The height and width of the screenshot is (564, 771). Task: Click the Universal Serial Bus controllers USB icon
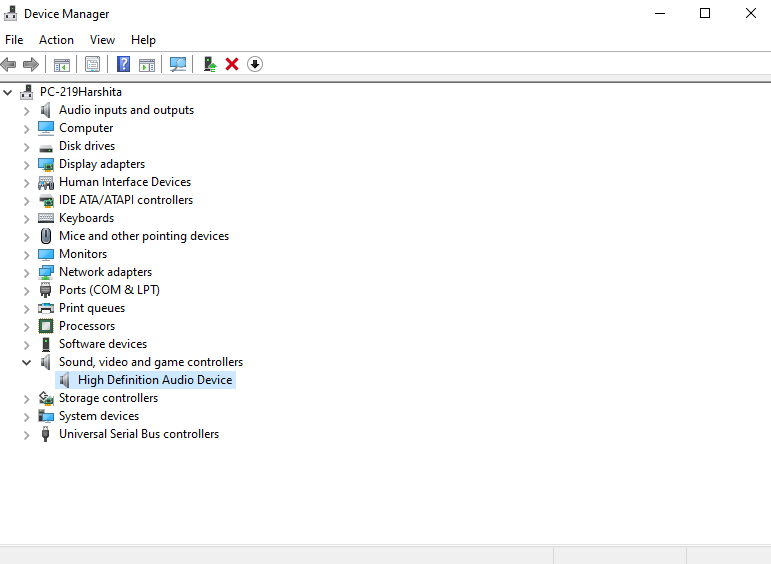click(x=46, y=434)
